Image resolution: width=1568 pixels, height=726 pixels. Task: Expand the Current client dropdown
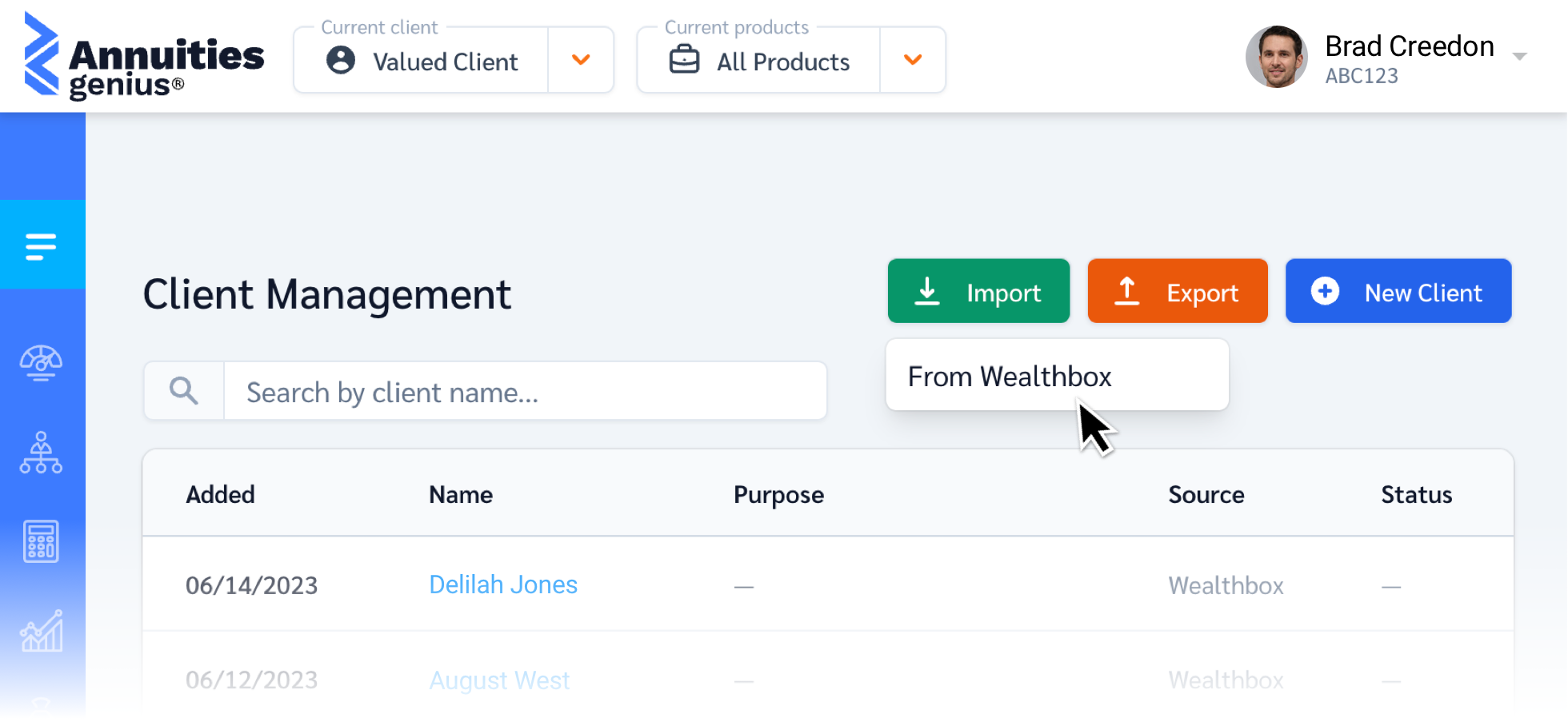581,60
